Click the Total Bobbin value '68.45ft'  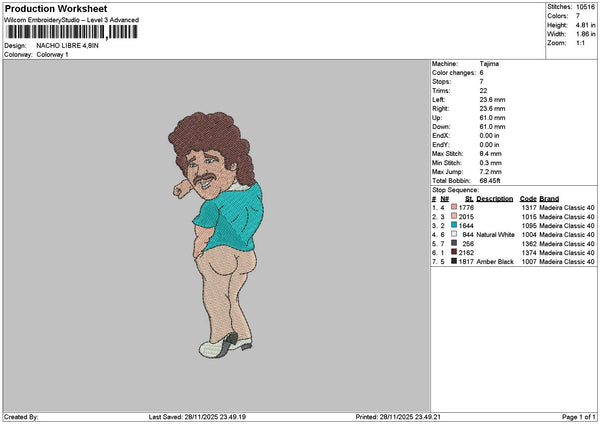(x=490, y=181)
